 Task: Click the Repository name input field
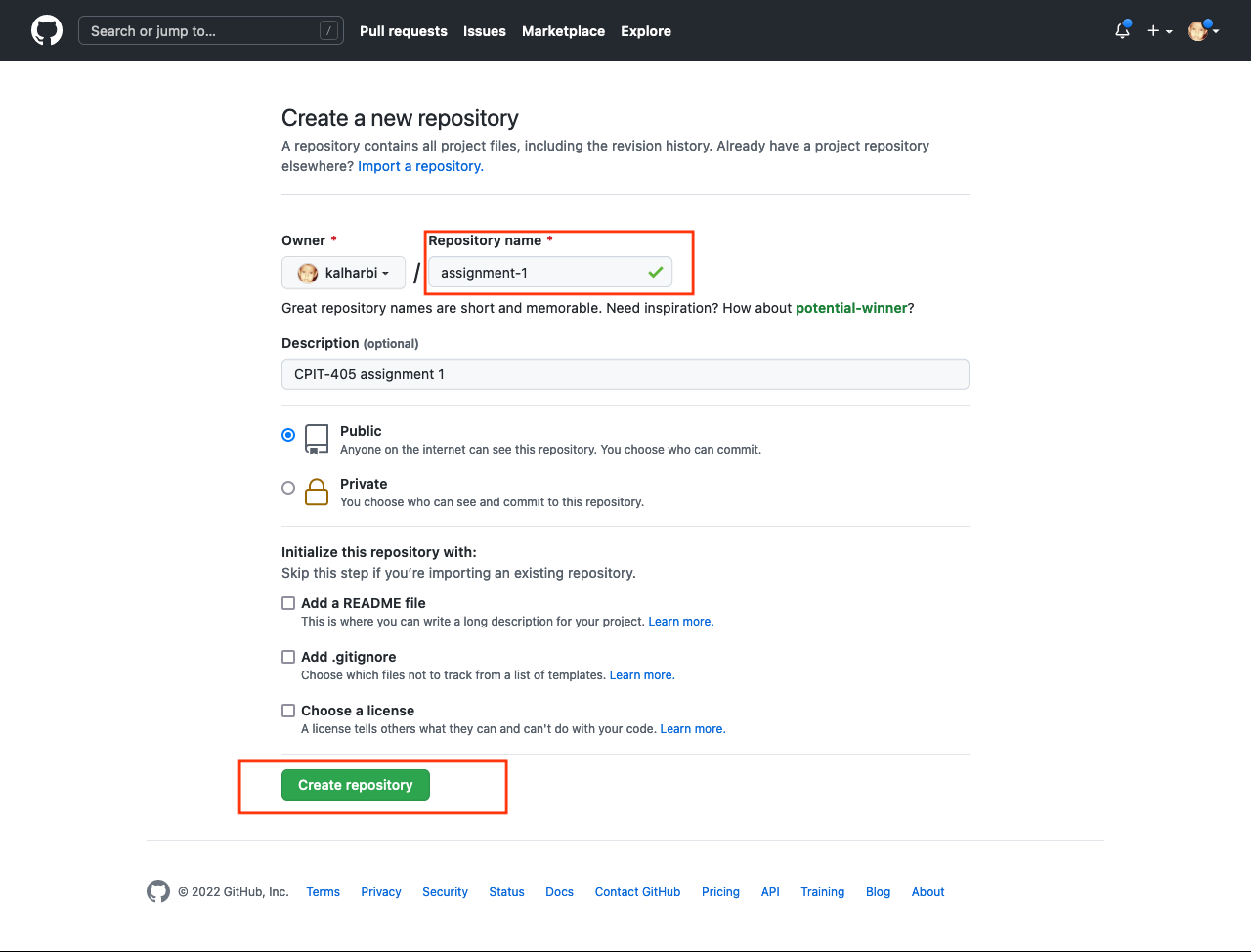(x=550, y=273)
